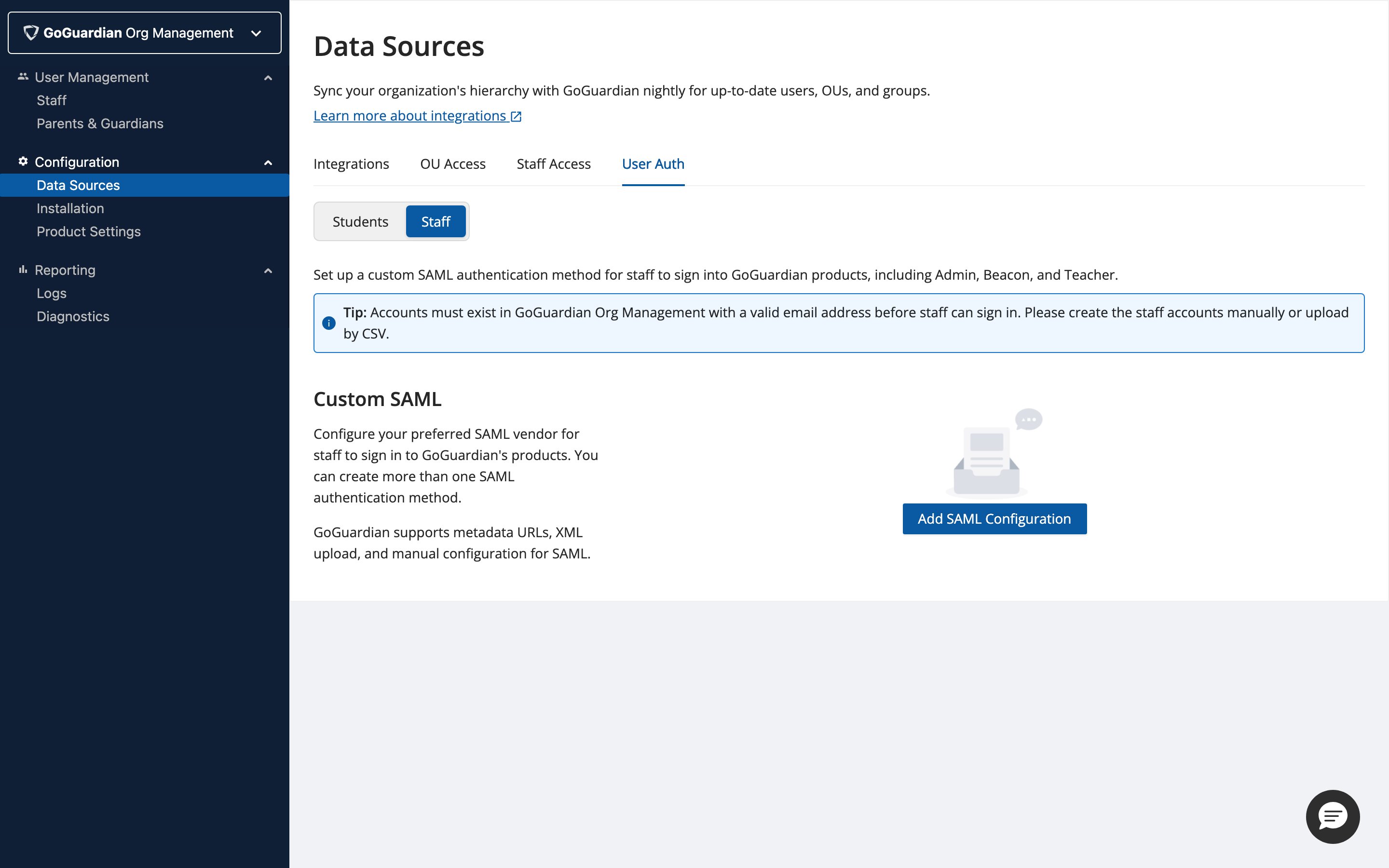
Task: Click the 'Sync your organization's hierarchy' description
Action: (622, 91)
